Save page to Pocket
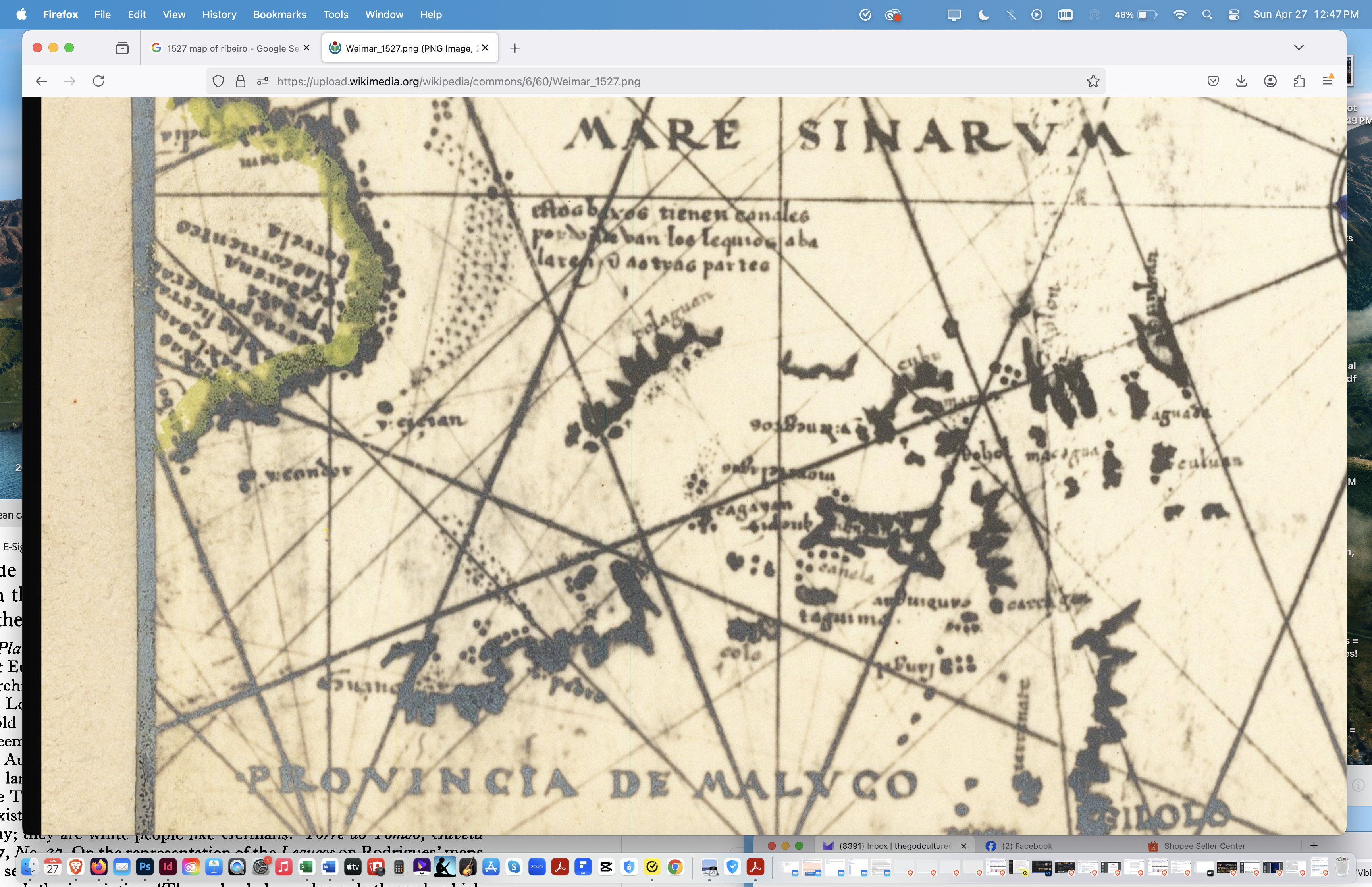Screen dimensions: 1372x887 pos(1213,81)
